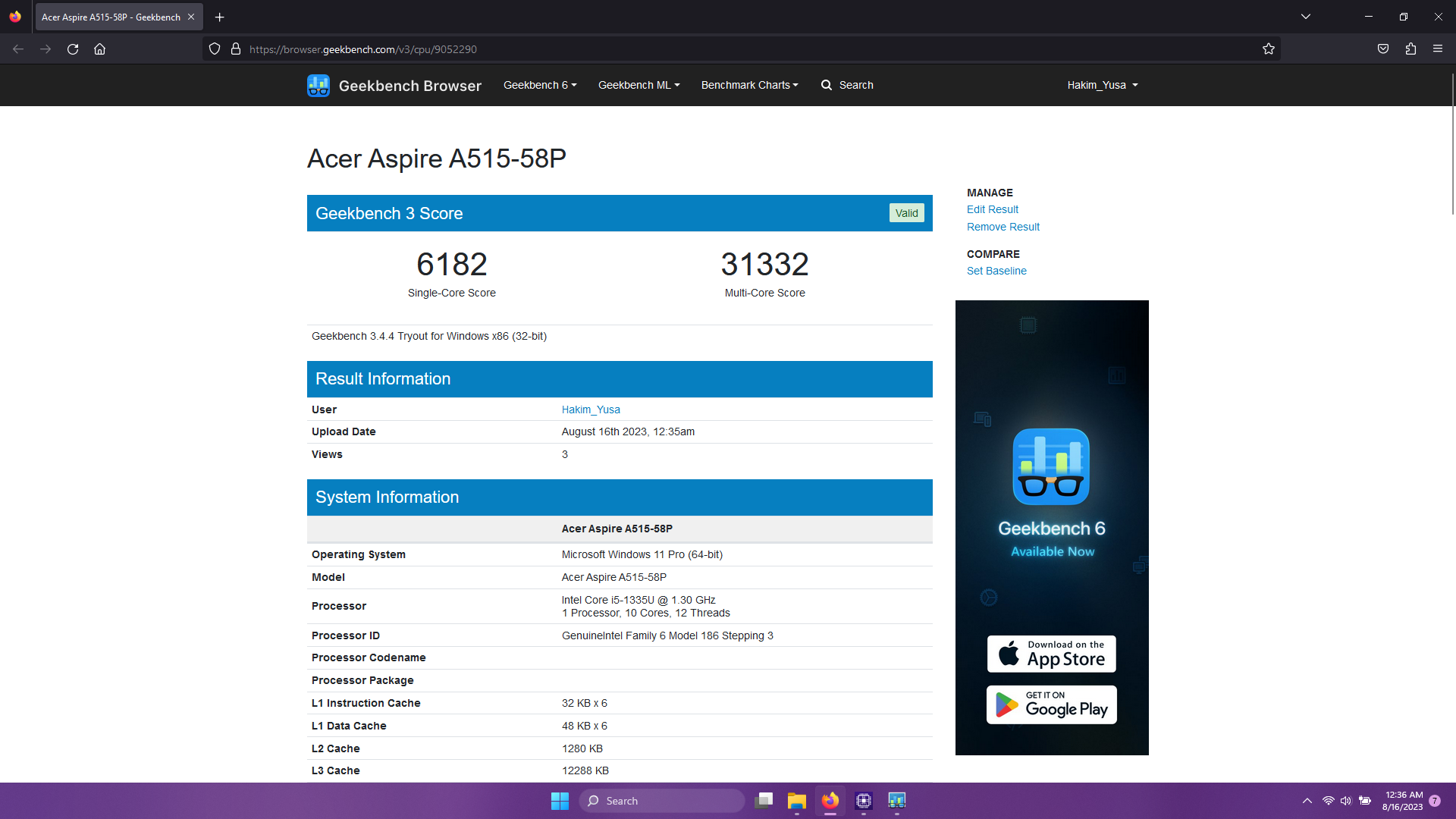1456x819 pixels.
Task: Open a new browser tab
Action: point(220,17)
